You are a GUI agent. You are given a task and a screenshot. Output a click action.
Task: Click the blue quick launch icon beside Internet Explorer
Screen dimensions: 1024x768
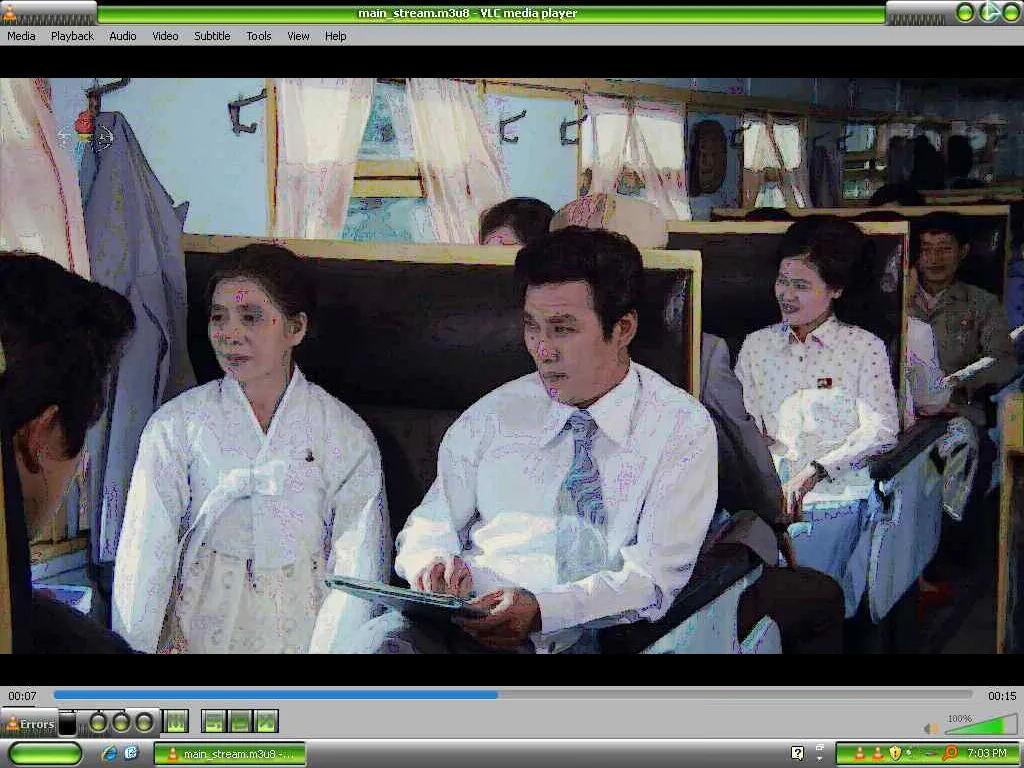coord(131,753)
